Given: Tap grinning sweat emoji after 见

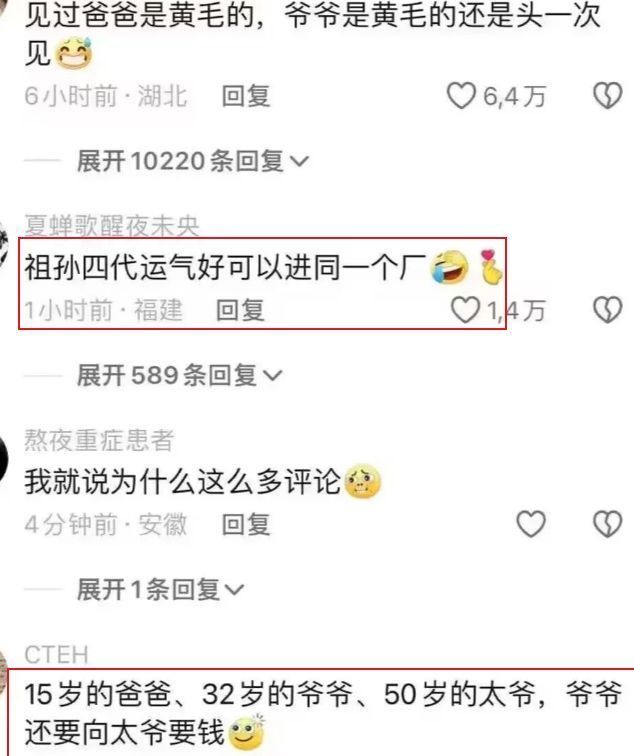Looking at the screenshot, I should (74, 53).
